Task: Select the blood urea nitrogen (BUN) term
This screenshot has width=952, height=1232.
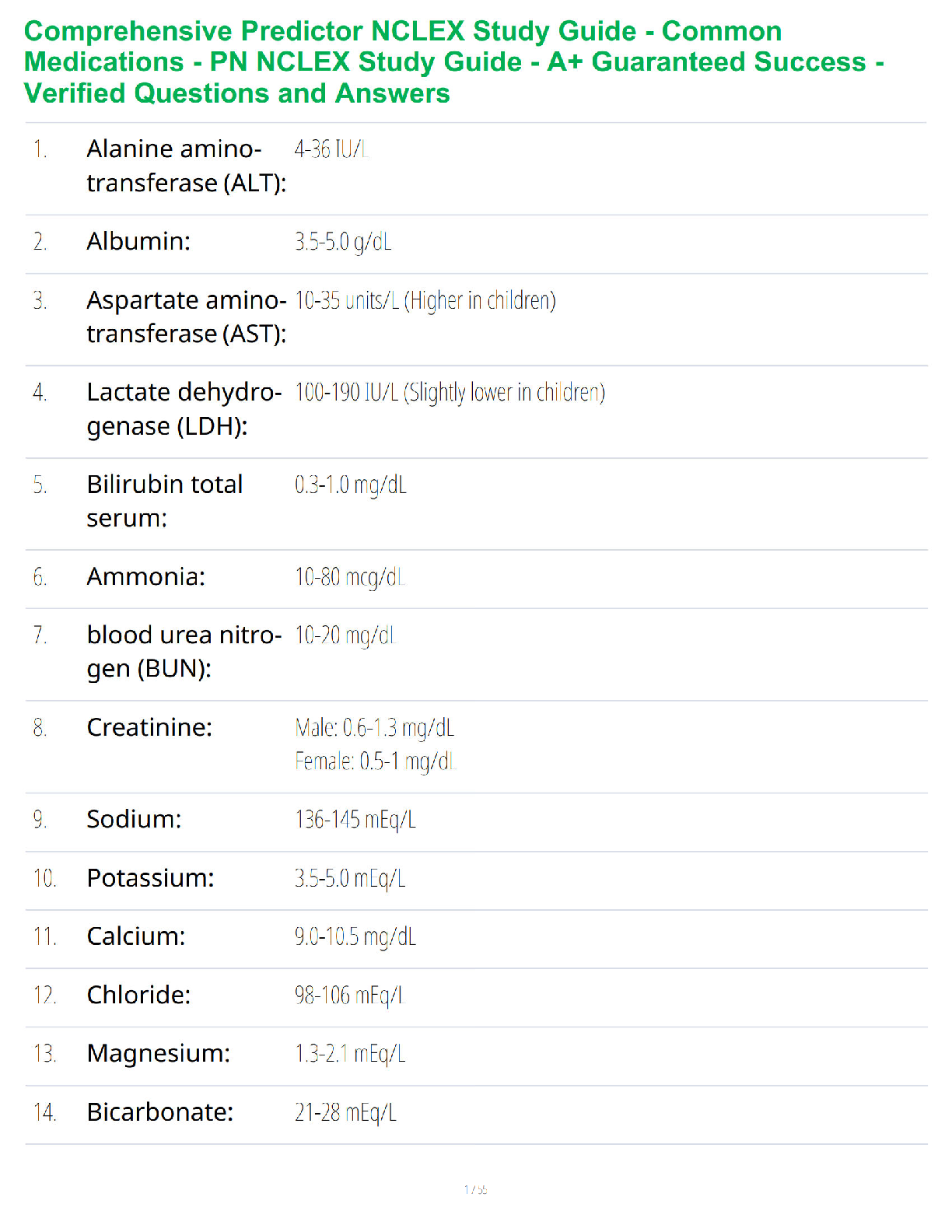Action: [x=184, y=652]
